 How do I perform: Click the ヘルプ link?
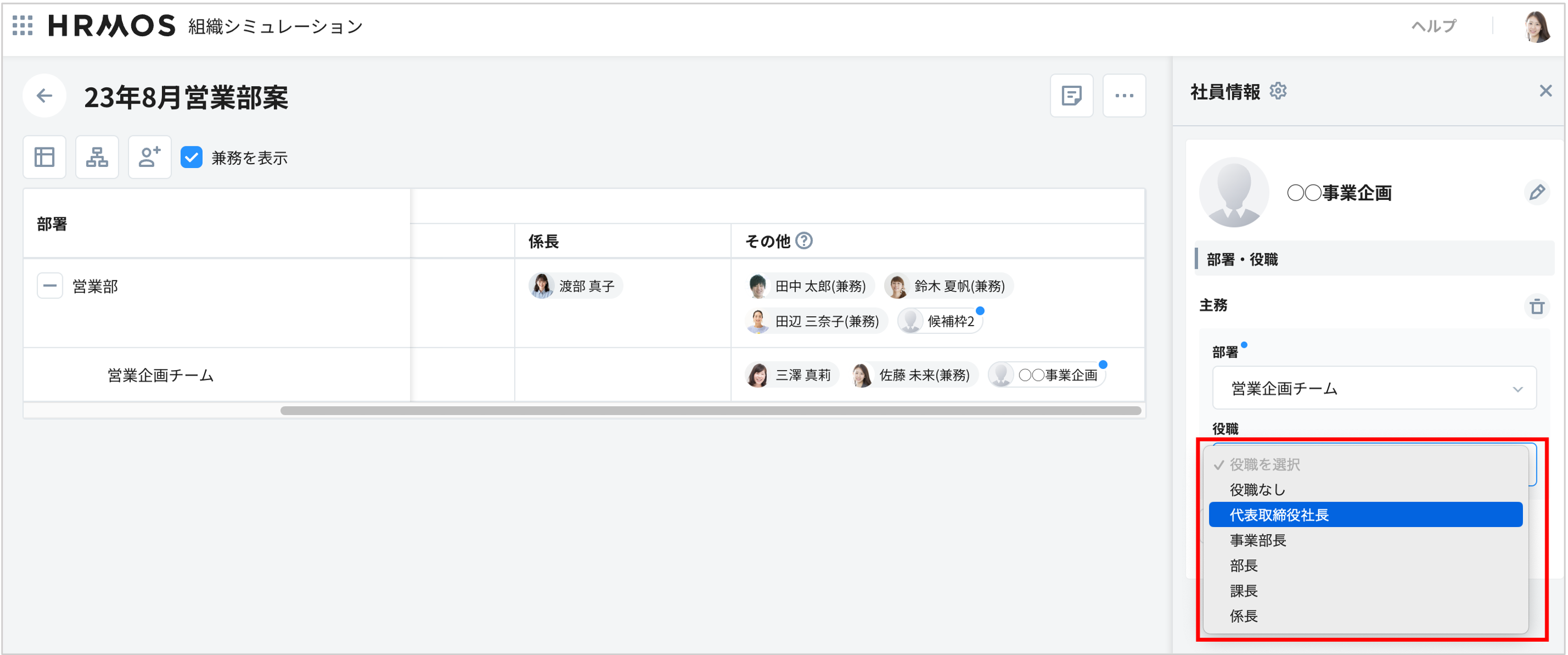click(x=1434, y=27)
